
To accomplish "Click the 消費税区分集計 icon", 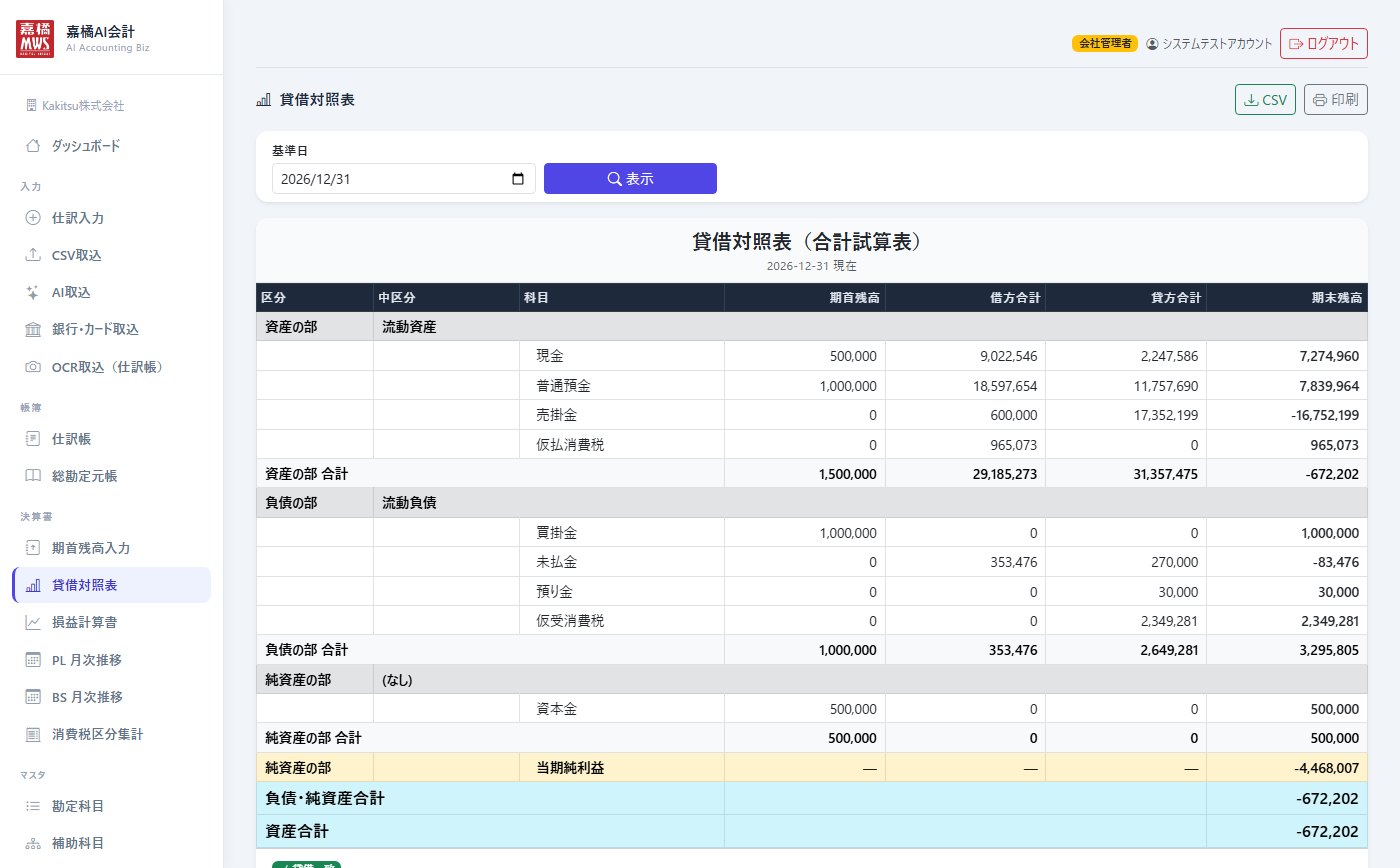I will click(33, 734).
